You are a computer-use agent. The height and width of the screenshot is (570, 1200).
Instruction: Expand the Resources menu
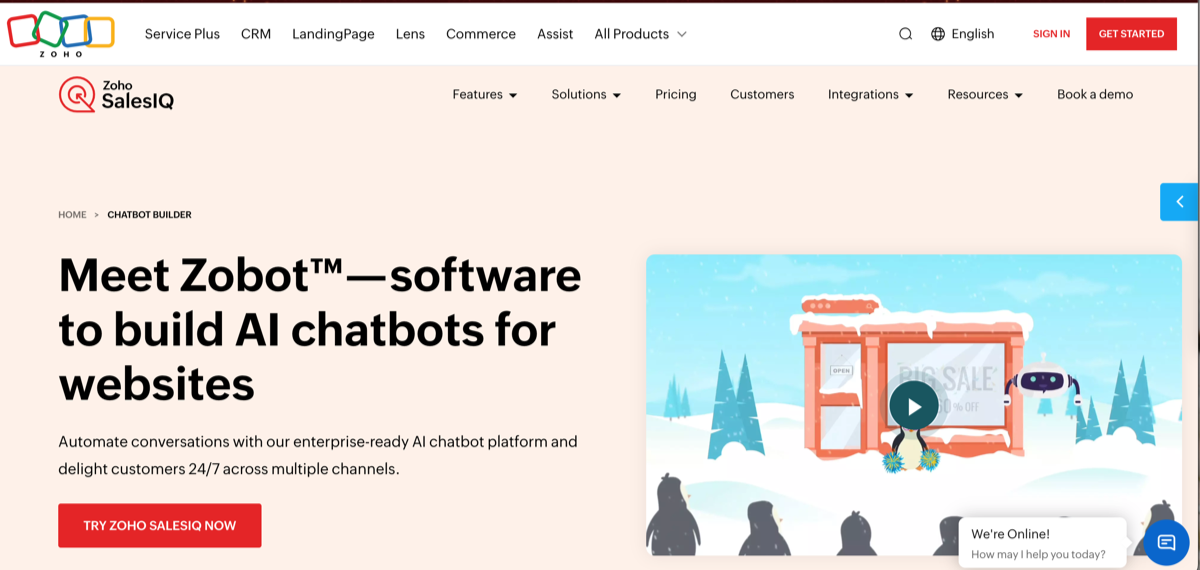coord(985,95)
